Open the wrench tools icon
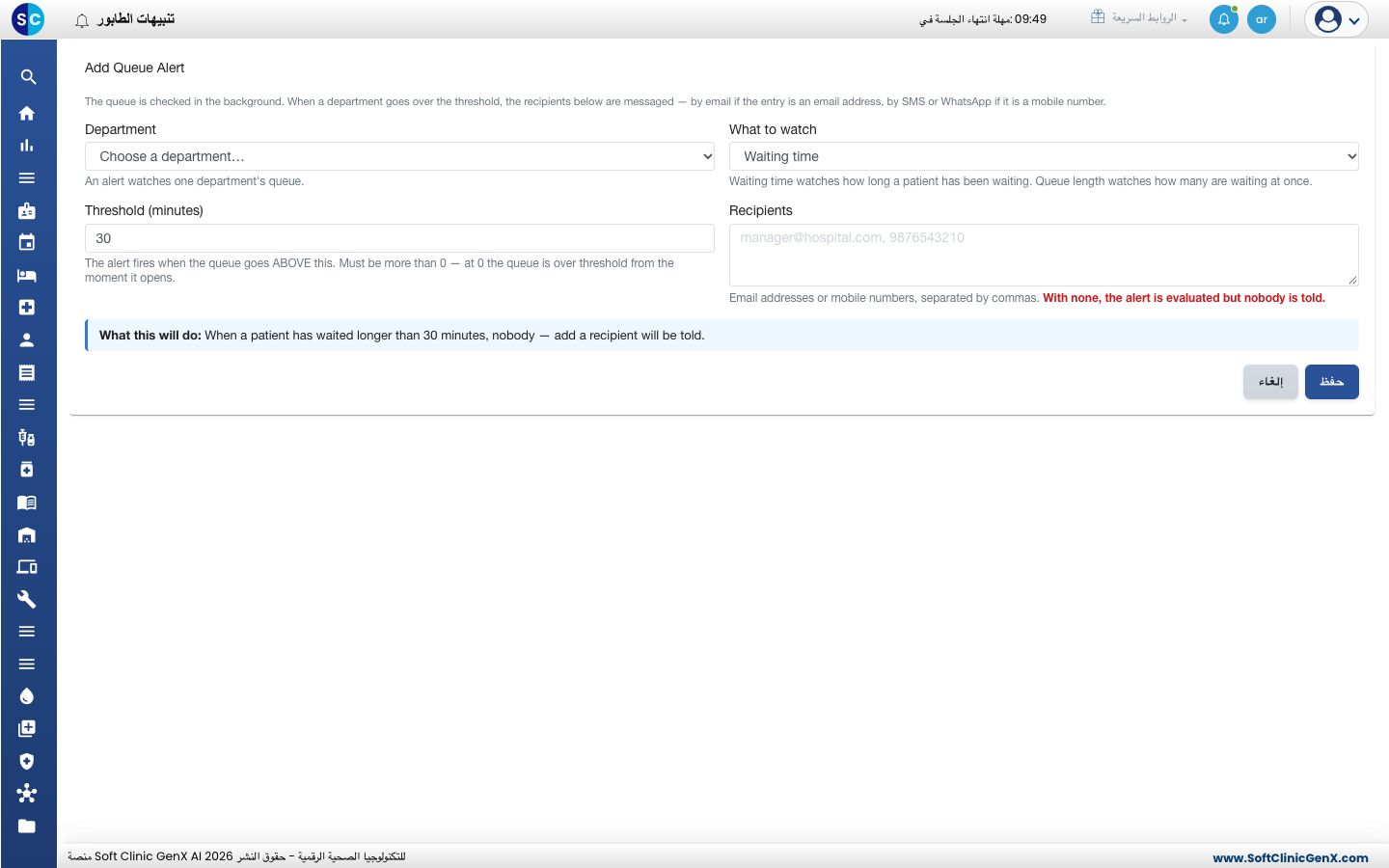 click(27, 599)
